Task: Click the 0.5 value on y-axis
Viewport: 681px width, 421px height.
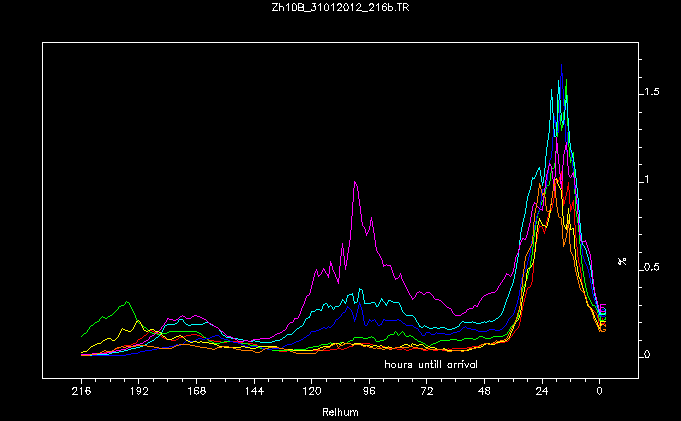Action: [652, 267]
